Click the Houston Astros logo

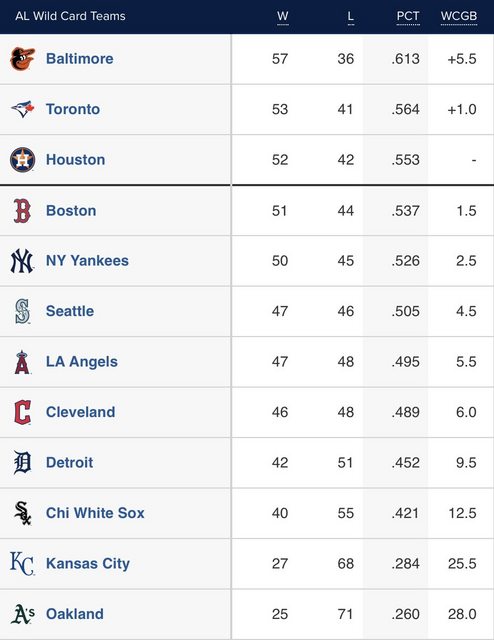click(x=22, y=160)
